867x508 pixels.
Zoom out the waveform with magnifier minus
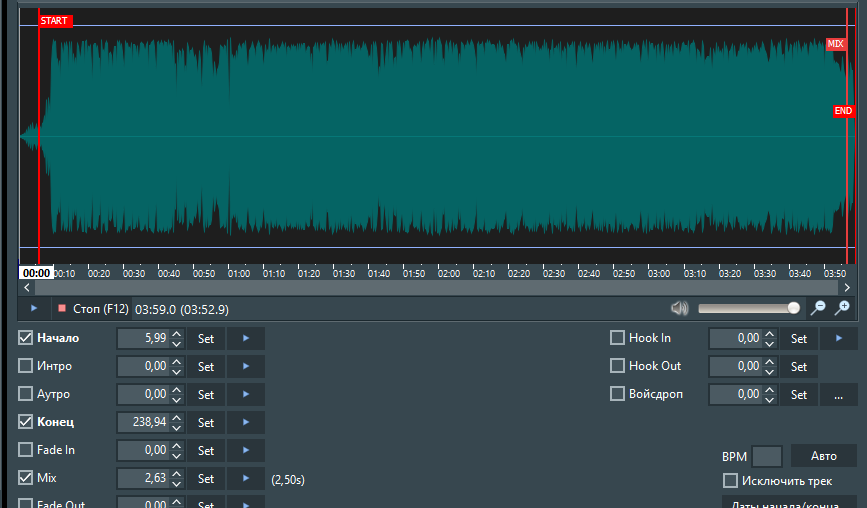click(818, 308)
